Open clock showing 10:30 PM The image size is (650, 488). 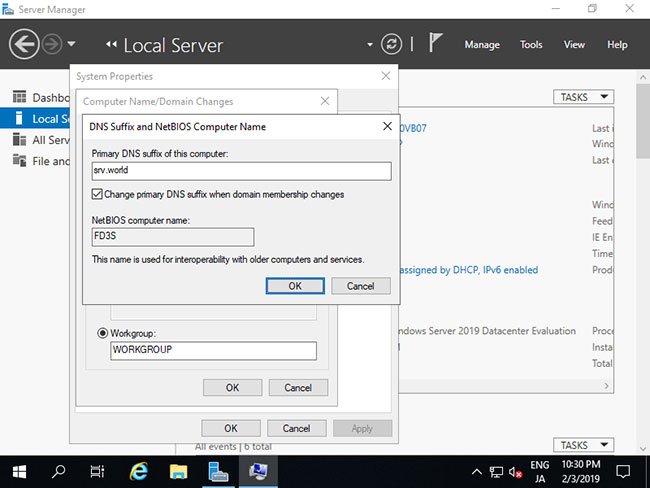point(581,471)
